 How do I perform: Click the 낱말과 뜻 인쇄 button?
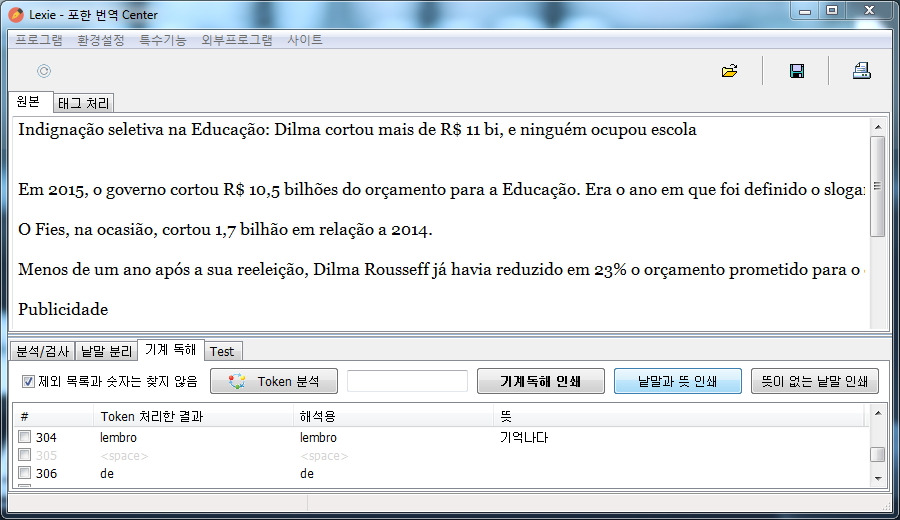point(678,381)
